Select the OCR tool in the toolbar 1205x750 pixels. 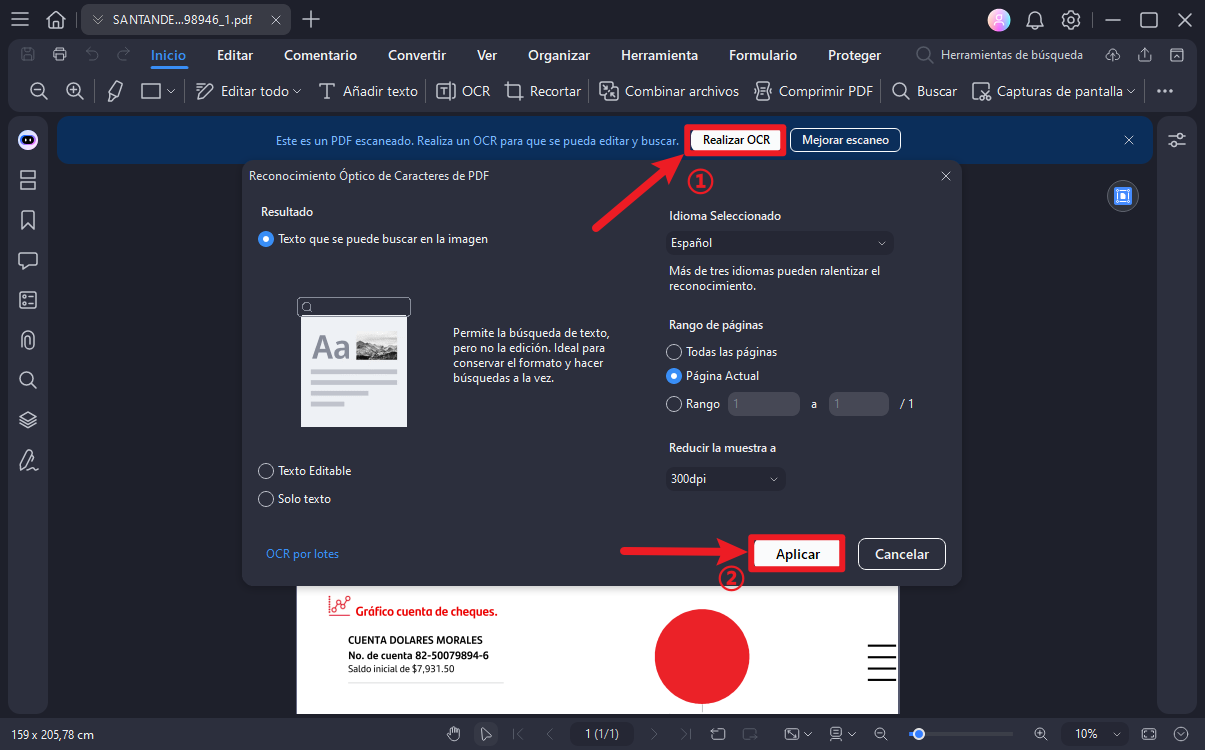point(462,90)
